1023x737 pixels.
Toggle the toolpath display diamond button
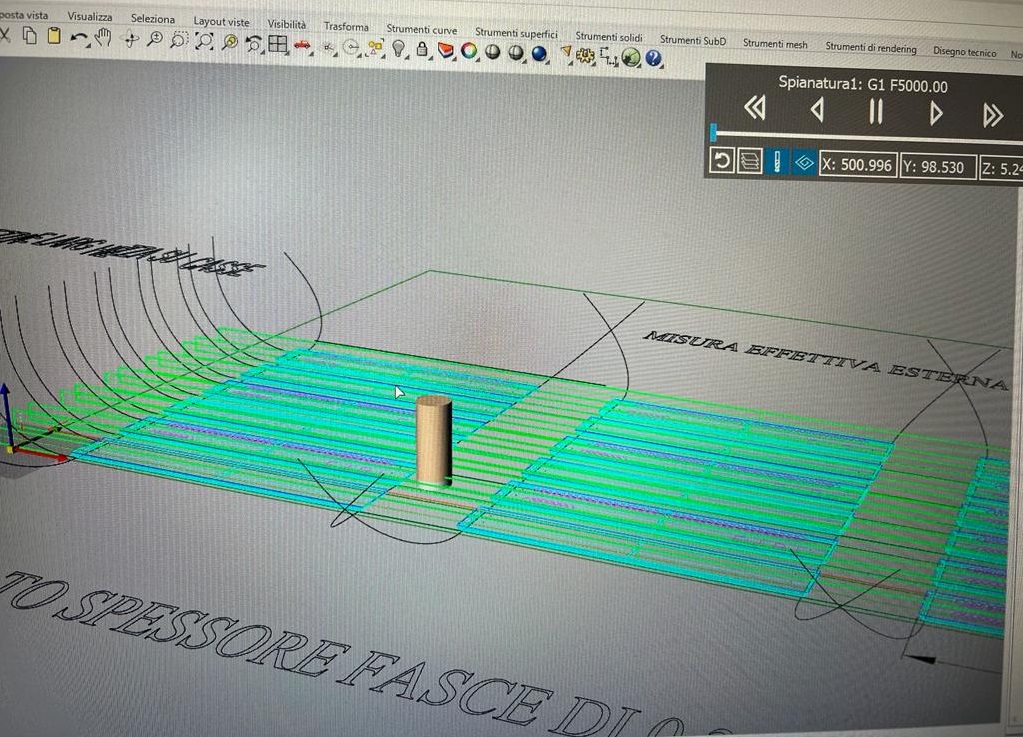[804, 163]
